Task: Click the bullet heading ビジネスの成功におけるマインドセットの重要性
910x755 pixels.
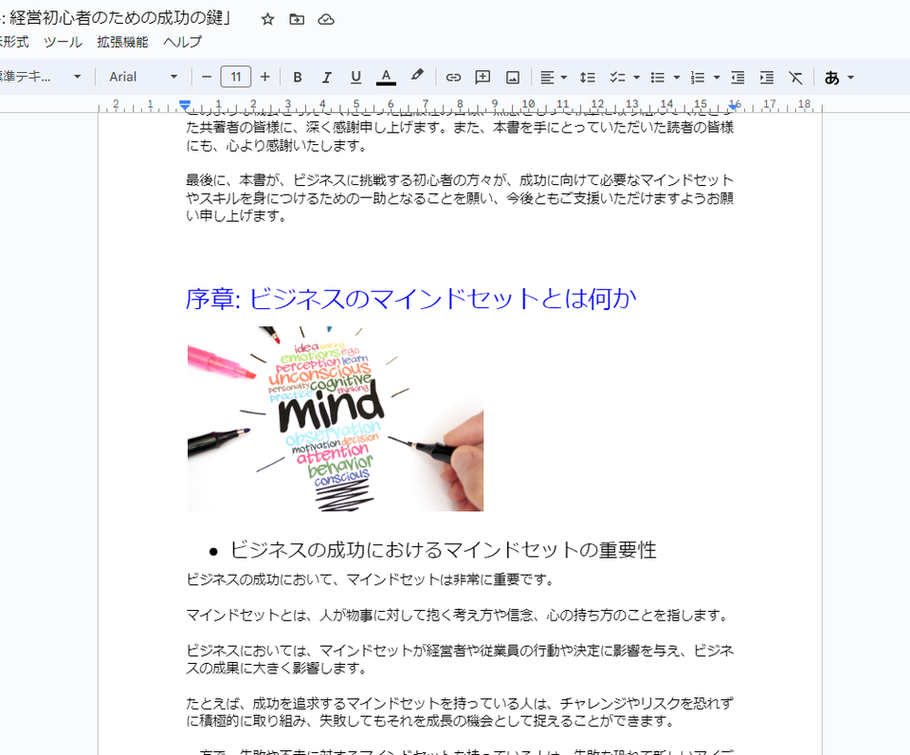Action: pos(443,550)
